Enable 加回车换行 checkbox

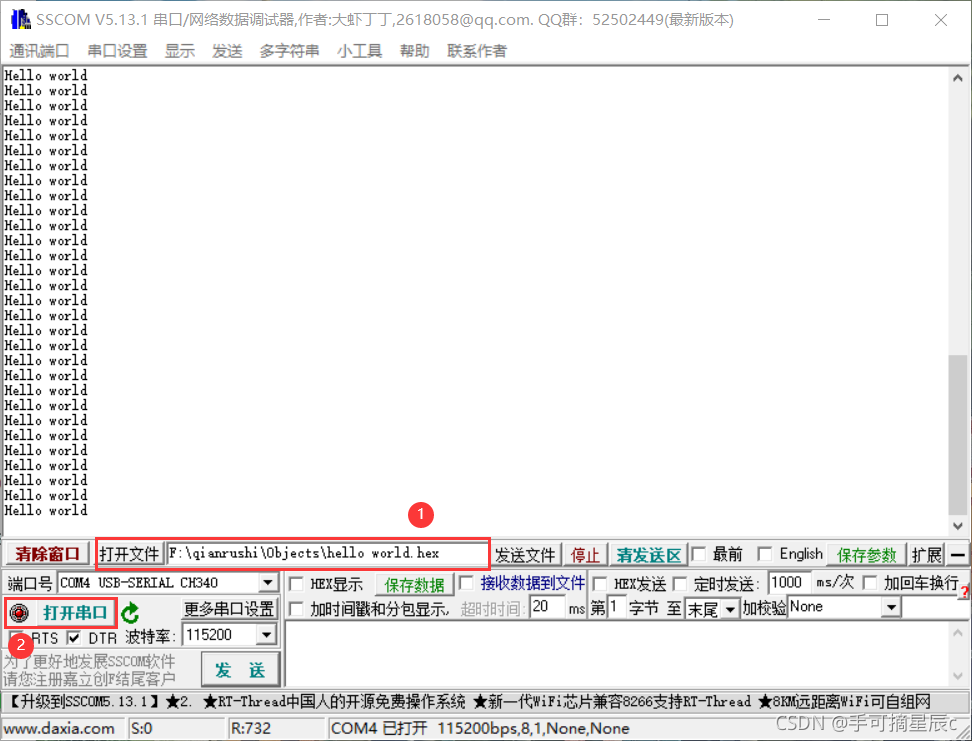[870, 583]
